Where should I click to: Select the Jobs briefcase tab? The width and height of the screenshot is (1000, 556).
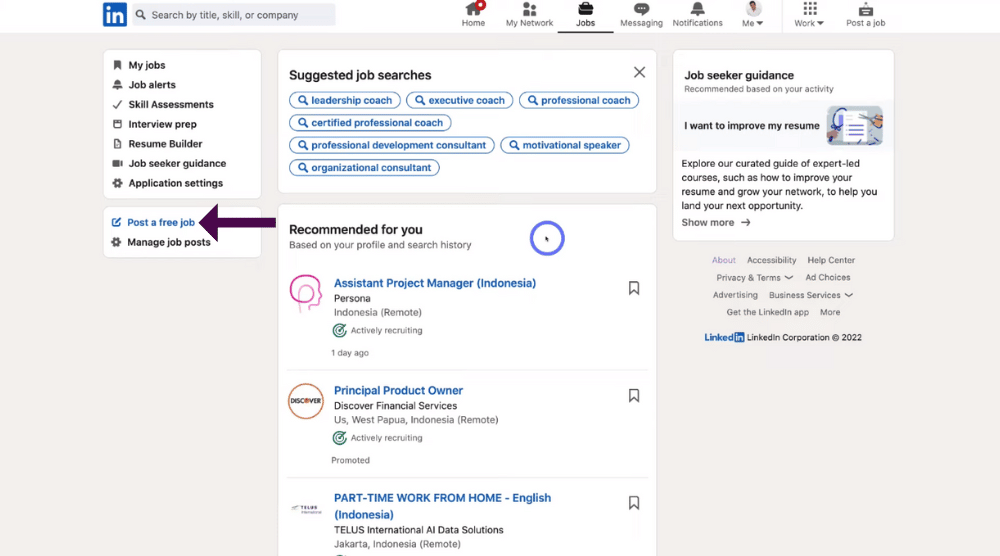[585, 15]
